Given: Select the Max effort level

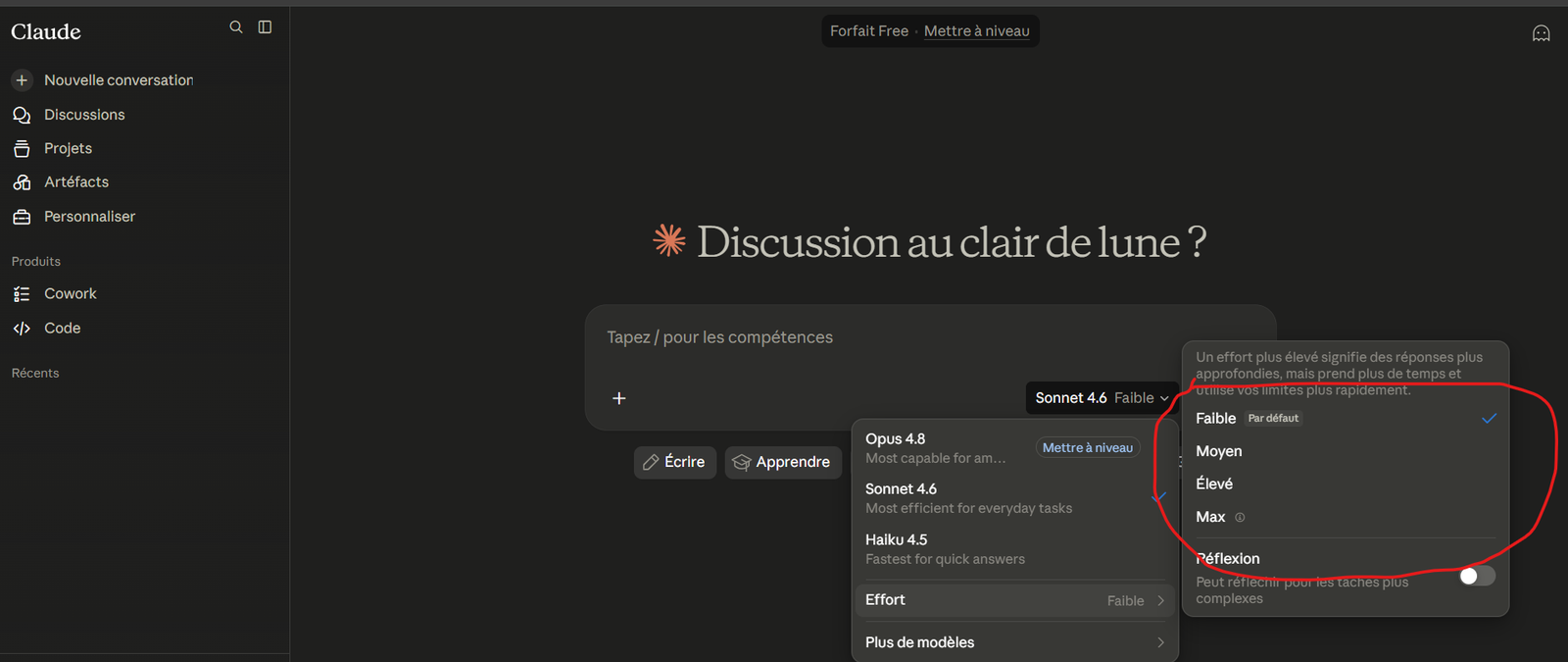Looking at the screenshot, I should [x=1346, y=517].
